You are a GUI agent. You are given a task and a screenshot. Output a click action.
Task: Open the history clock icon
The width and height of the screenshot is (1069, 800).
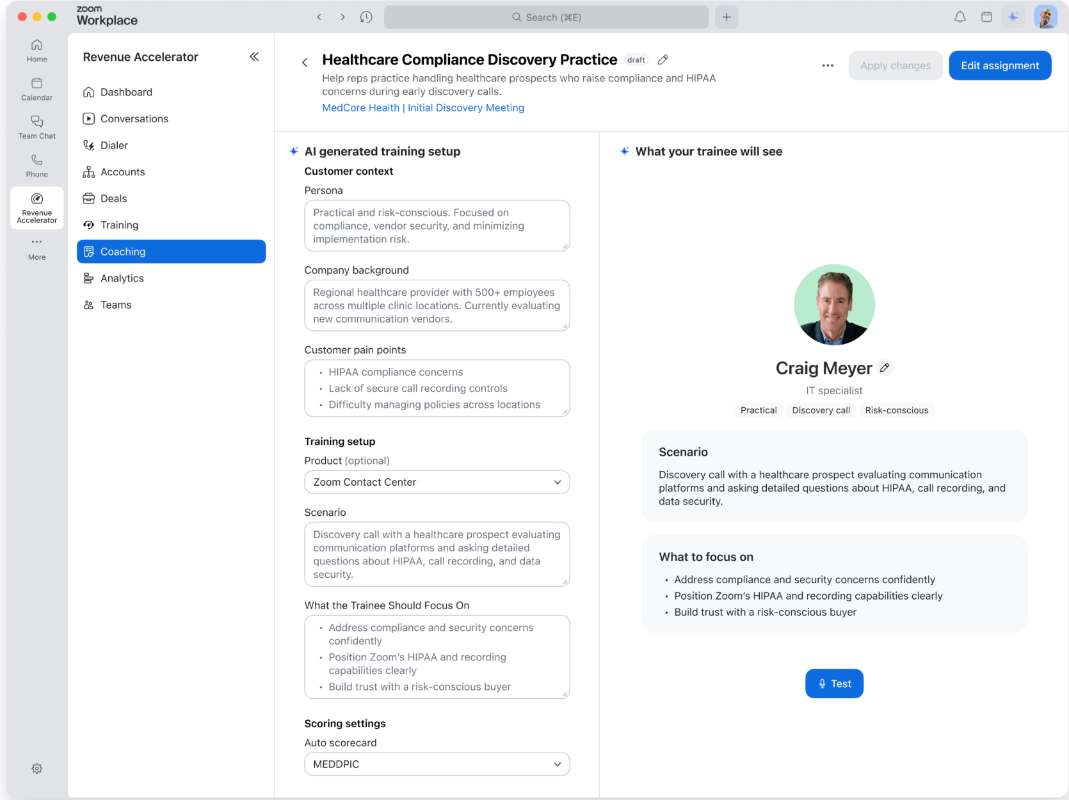pyautogui.click(x=366, y=17)
